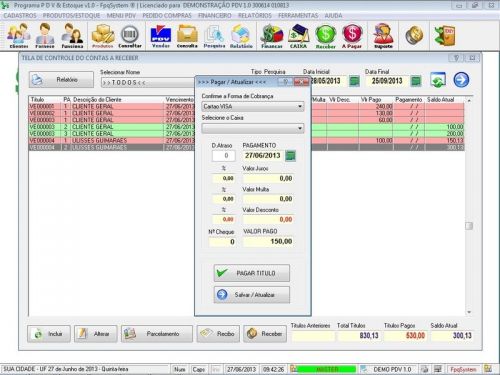The height and width of the screenshot is (375, 500).
Task: Click the blue arrow search icon
Action: (461, 80)
